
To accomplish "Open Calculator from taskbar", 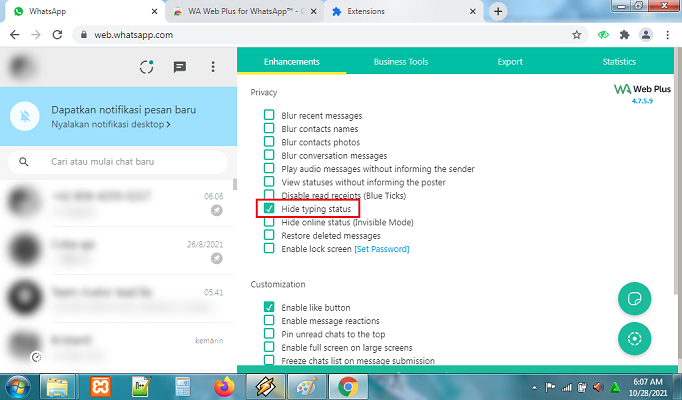I will pyautogui.click(x=183, y=387).
